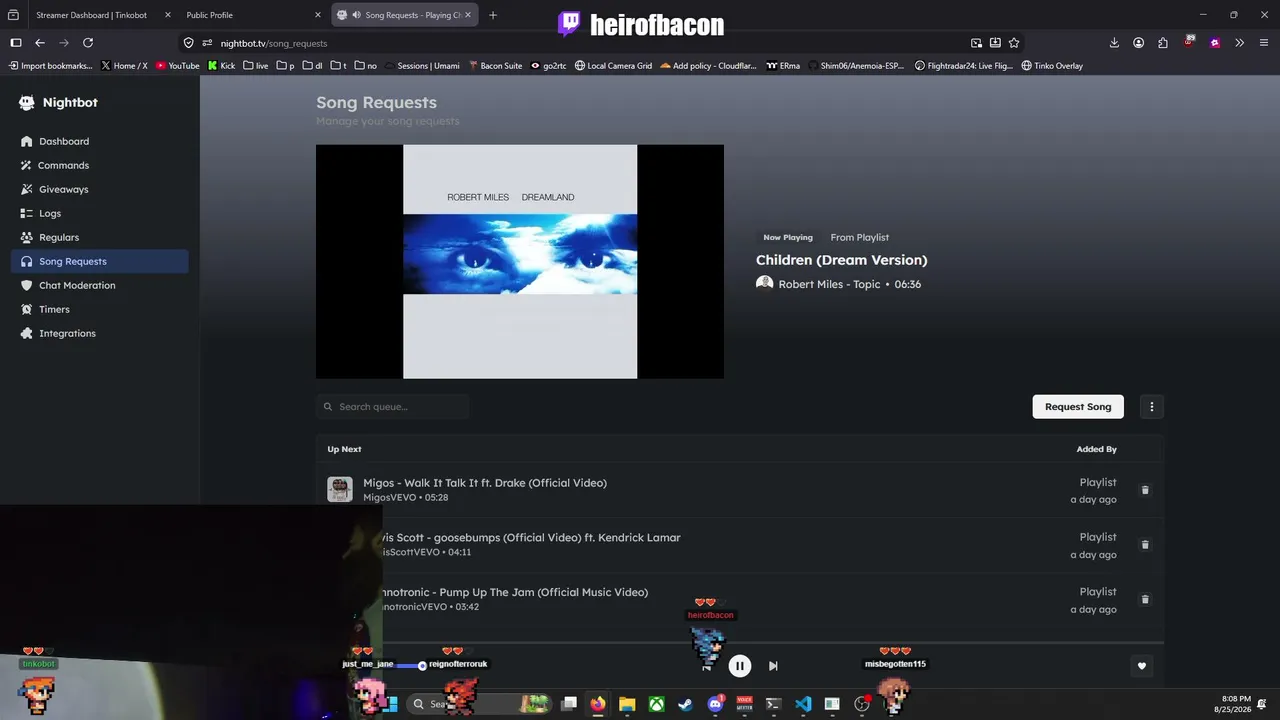Go to Giveaways in the sidebar

tap(63, 189)
